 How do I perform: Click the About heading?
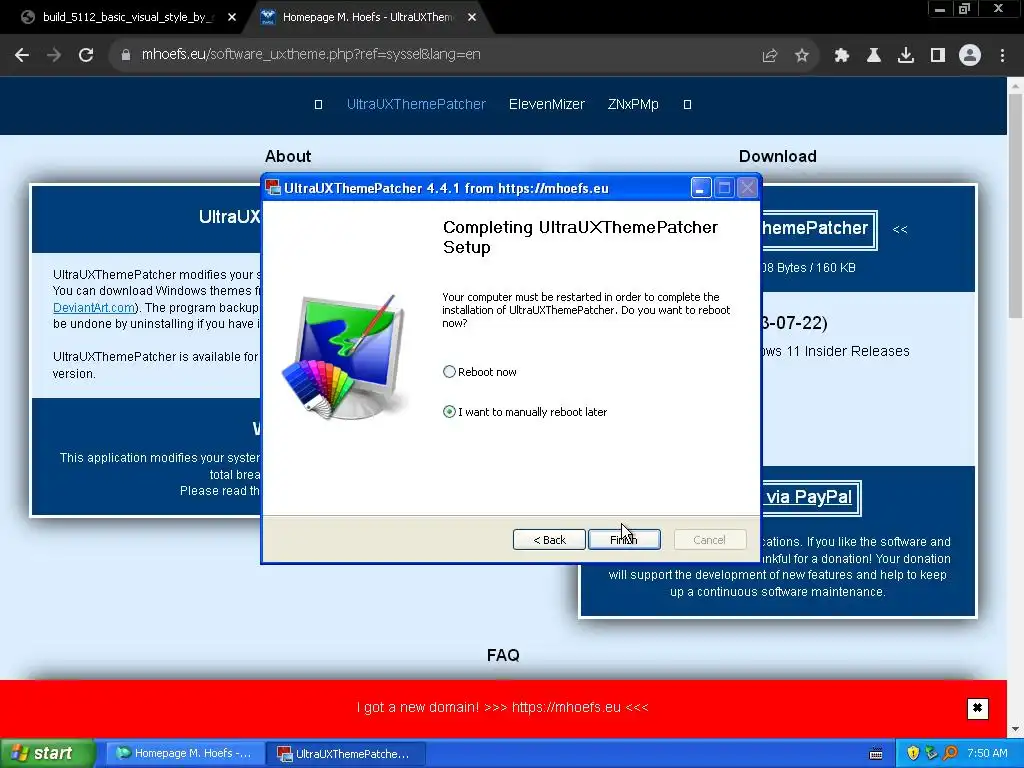coord(288,156)
